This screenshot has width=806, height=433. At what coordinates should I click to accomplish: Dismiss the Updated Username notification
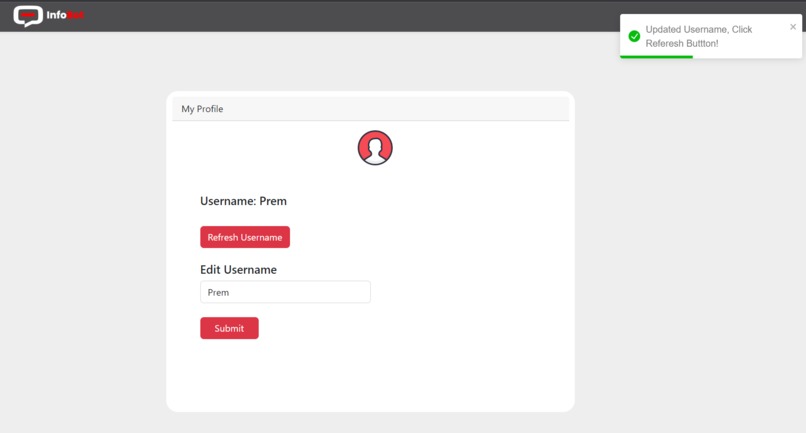(793, 27)
